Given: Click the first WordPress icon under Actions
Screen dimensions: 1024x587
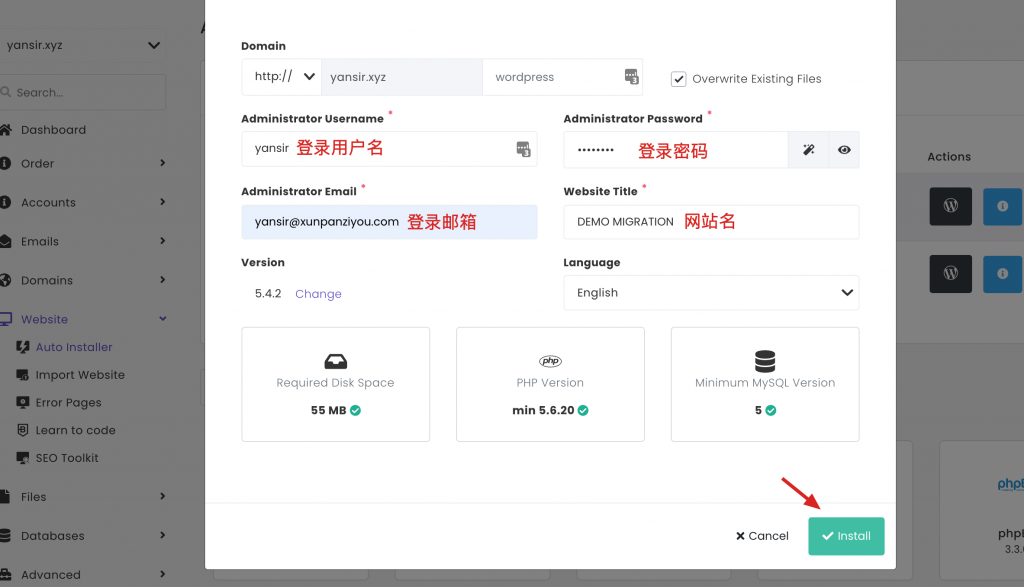Looking at the screenshot, I should pyautogui.click(x=950, y=206).
